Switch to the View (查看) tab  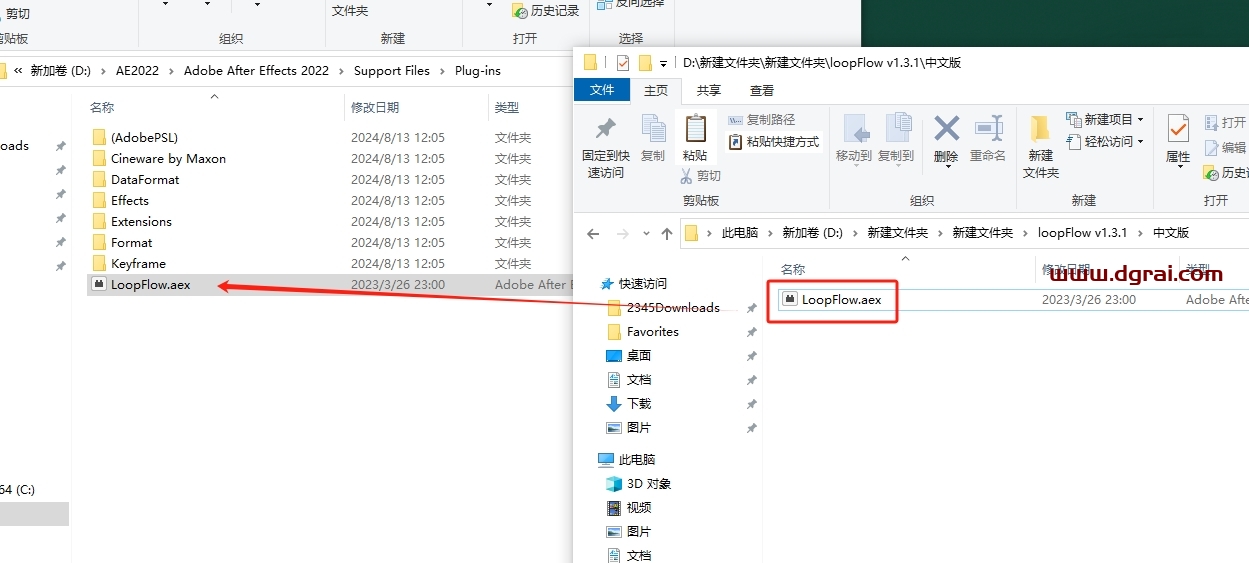[762, 90]
